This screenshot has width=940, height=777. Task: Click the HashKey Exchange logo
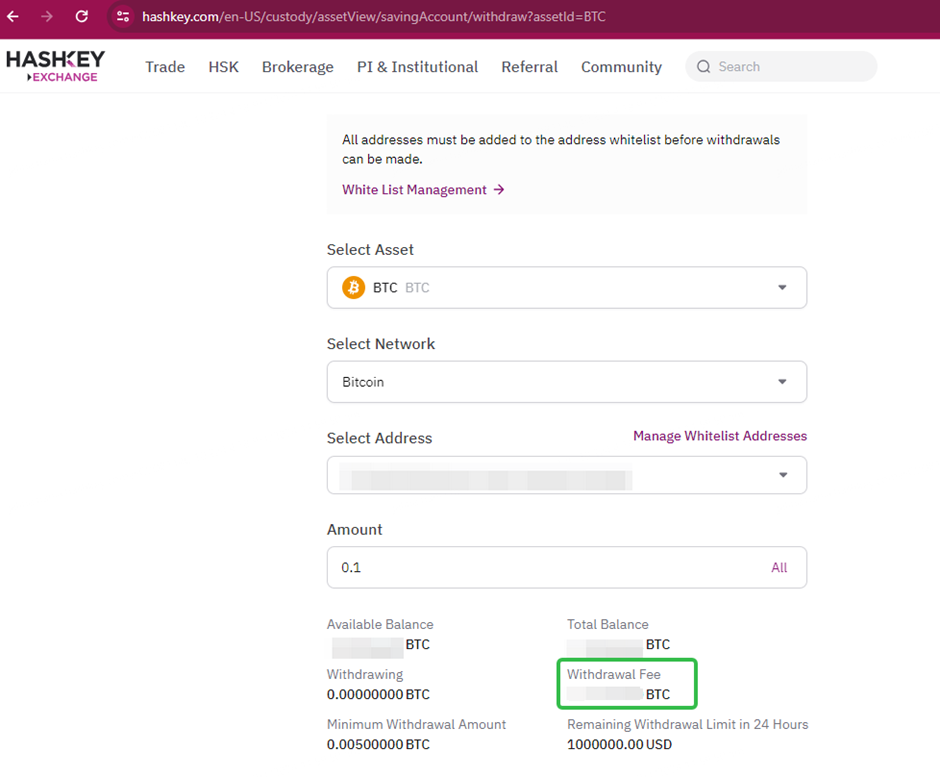point(55,65)
